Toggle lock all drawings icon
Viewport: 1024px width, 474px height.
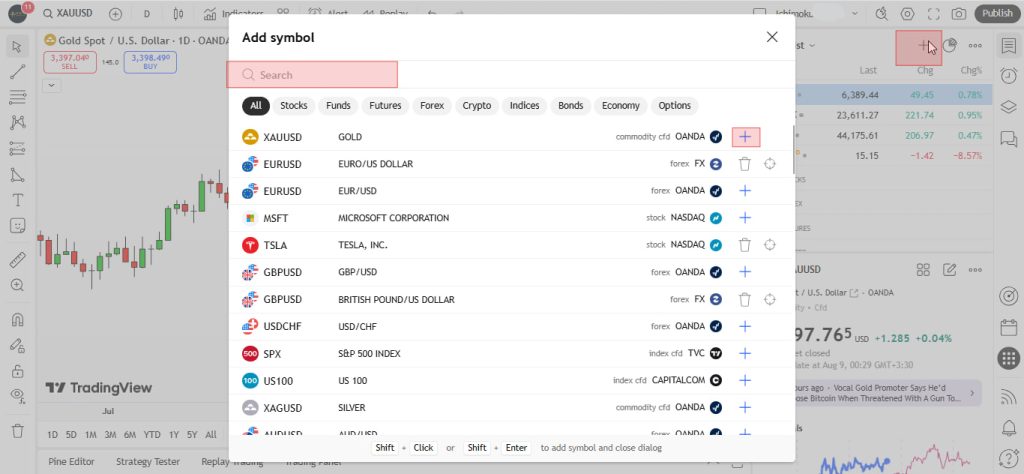click(x=18, y=371)
